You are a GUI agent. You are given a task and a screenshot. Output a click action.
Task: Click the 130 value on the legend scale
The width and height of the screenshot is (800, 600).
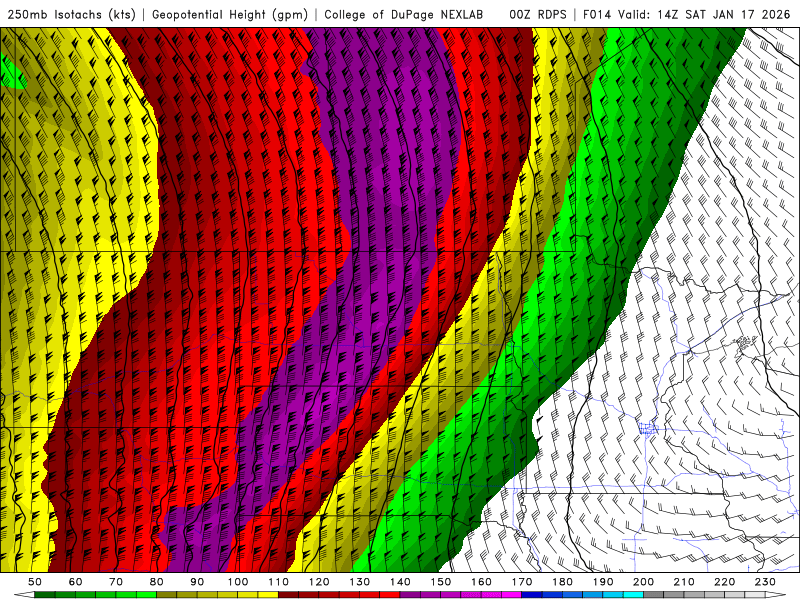360,582
